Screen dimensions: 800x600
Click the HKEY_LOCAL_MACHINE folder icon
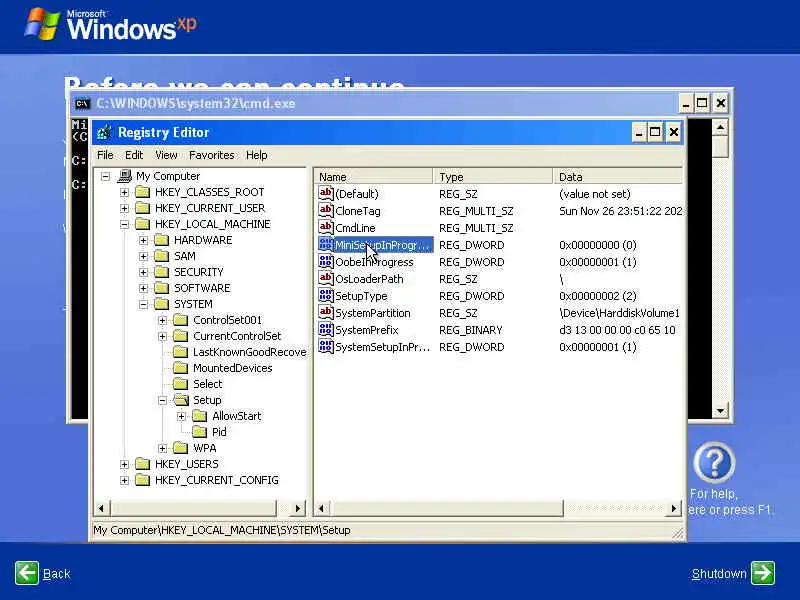click(x=143, y=224)
